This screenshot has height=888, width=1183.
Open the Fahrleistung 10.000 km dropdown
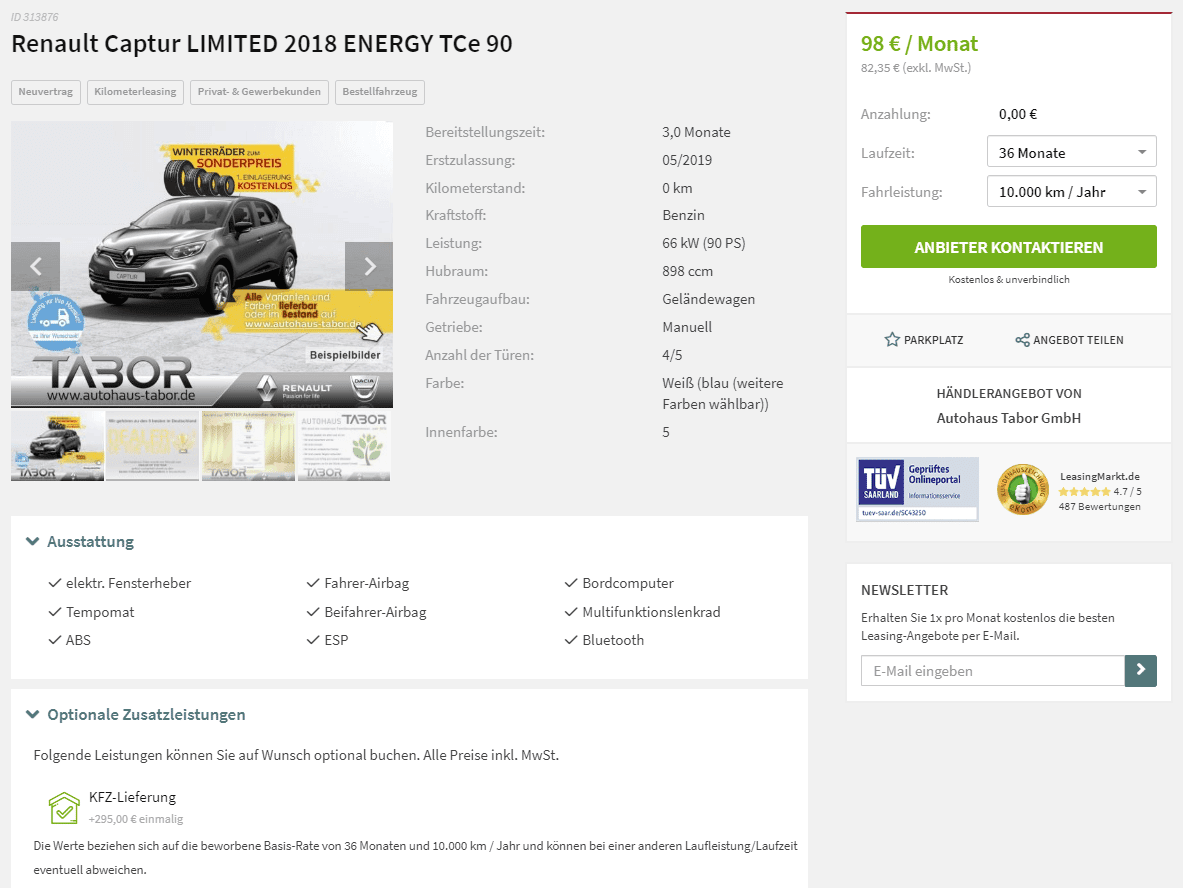pyautogui.click(x=1071, y=191)
